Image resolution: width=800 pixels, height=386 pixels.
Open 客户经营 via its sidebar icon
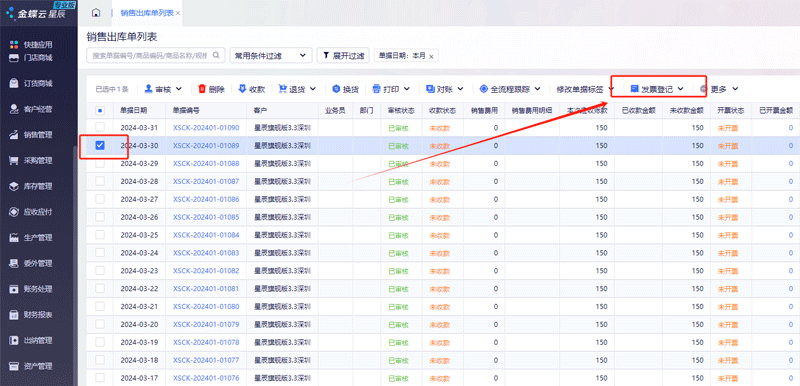pyautogui.click(x=15, y=109)
